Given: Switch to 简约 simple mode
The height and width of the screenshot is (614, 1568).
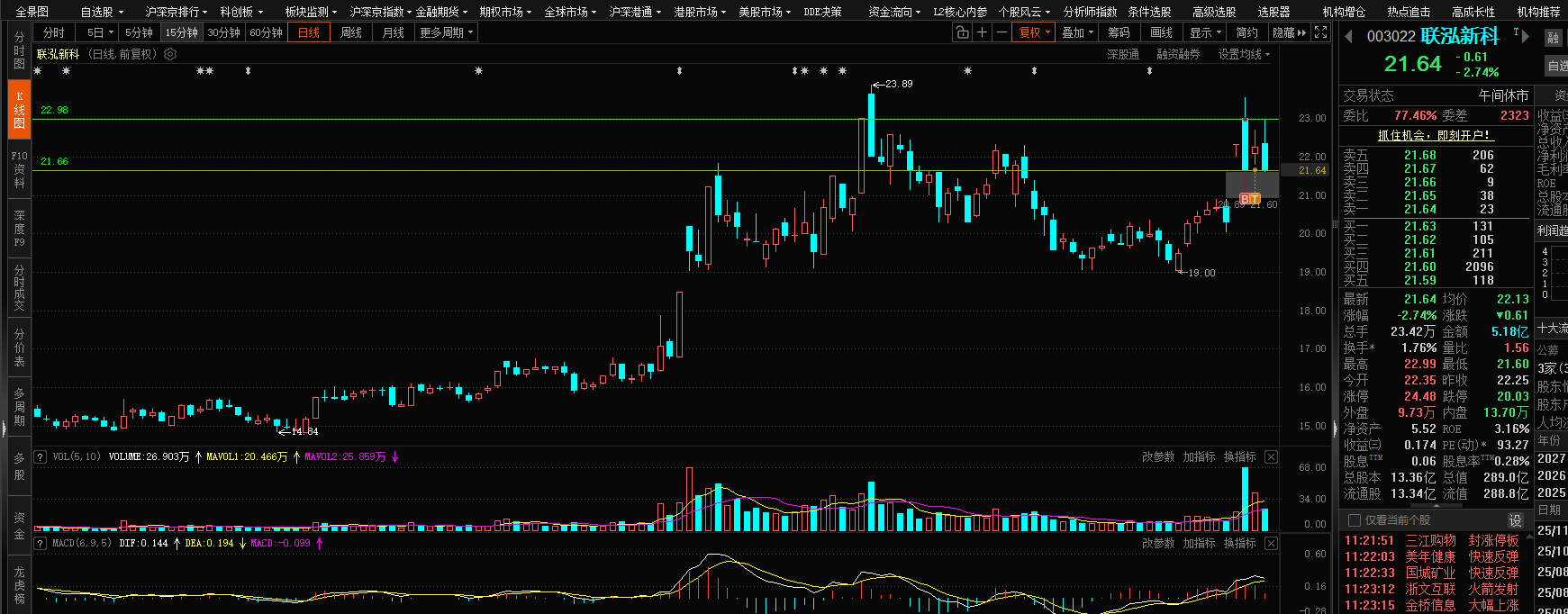Looking at the screenshot, I should [1247, 32].
